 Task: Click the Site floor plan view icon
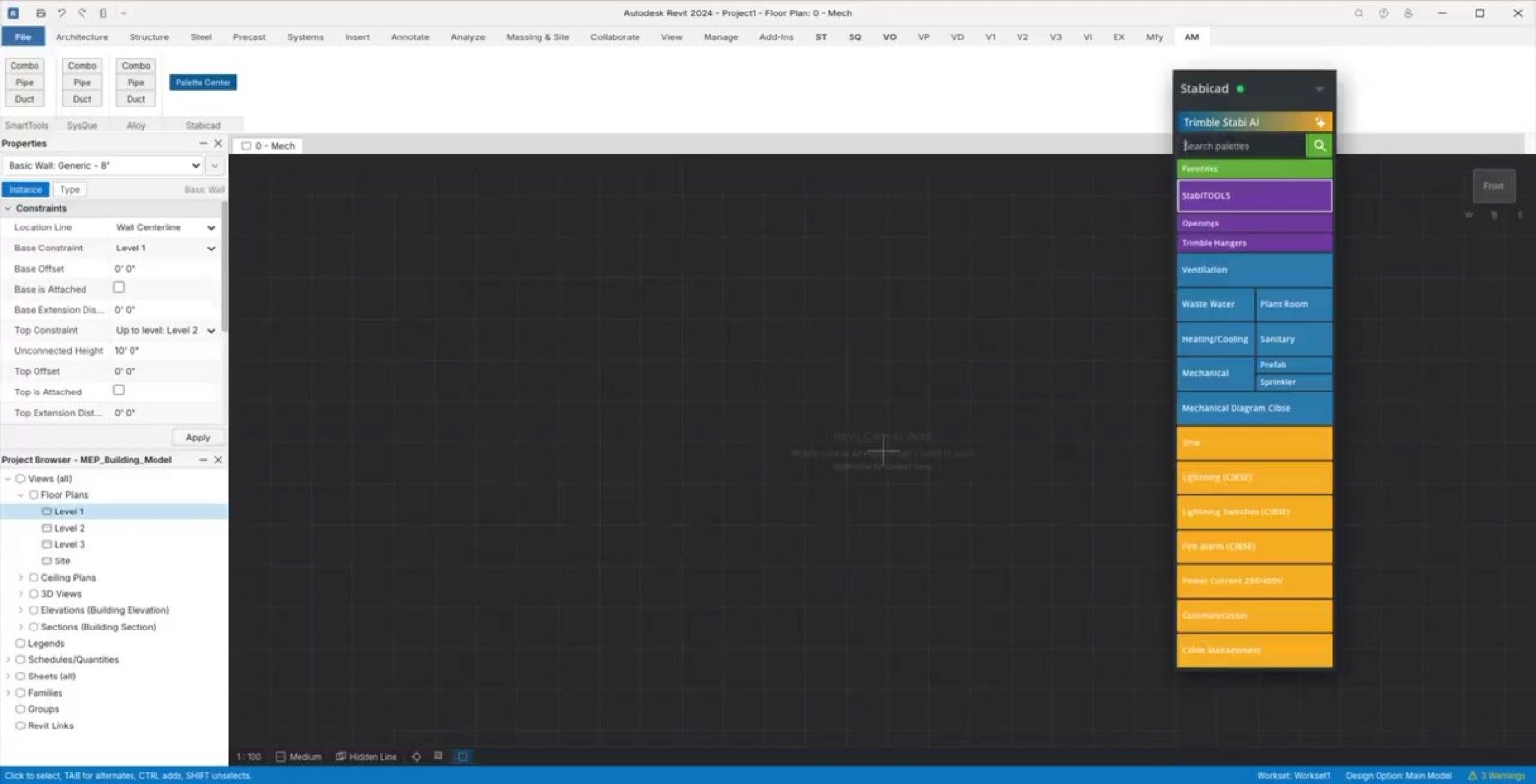tap(47, 561)
